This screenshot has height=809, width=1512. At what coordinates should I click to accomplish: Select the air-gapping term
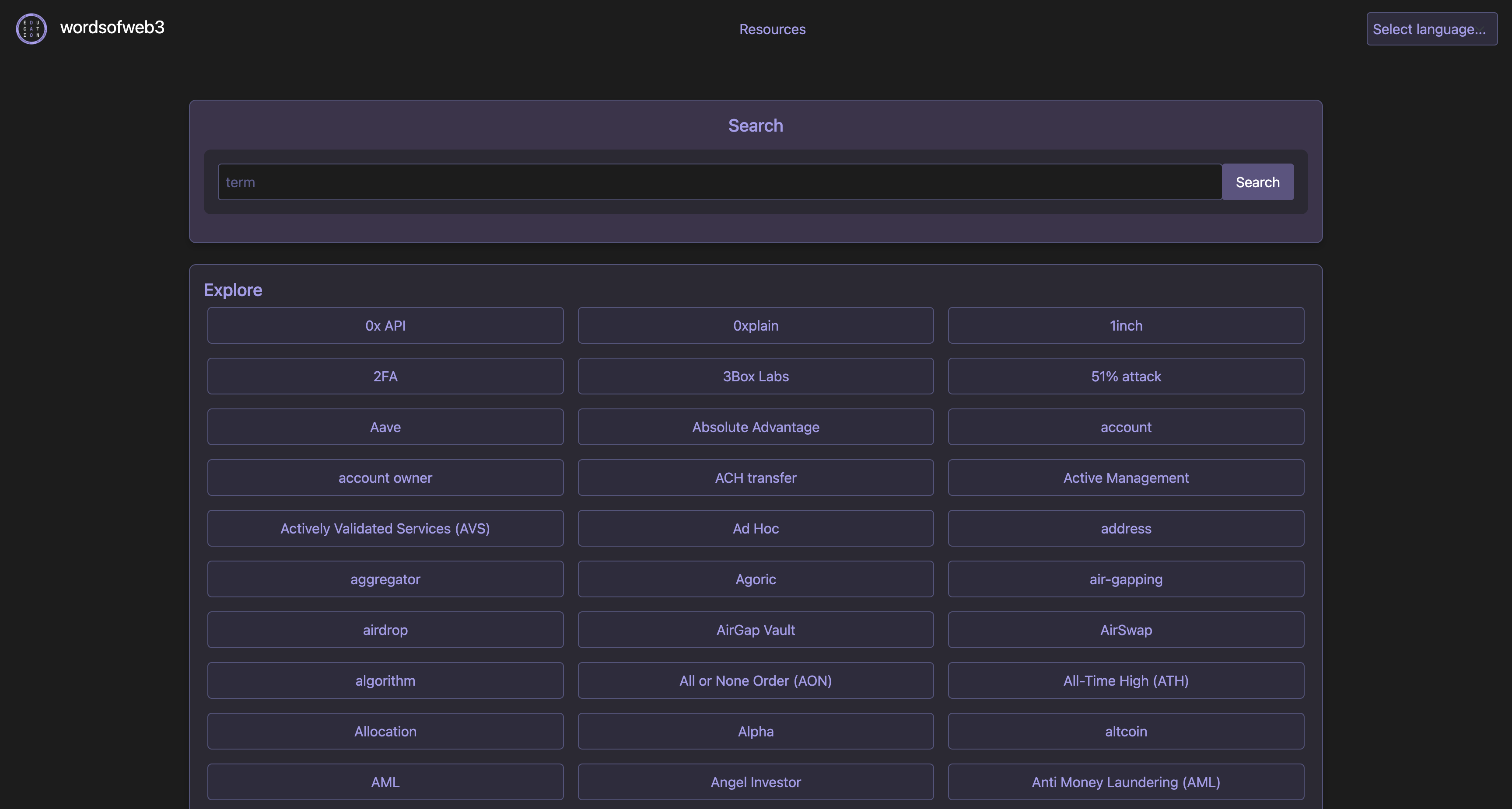pos(1125,579)
